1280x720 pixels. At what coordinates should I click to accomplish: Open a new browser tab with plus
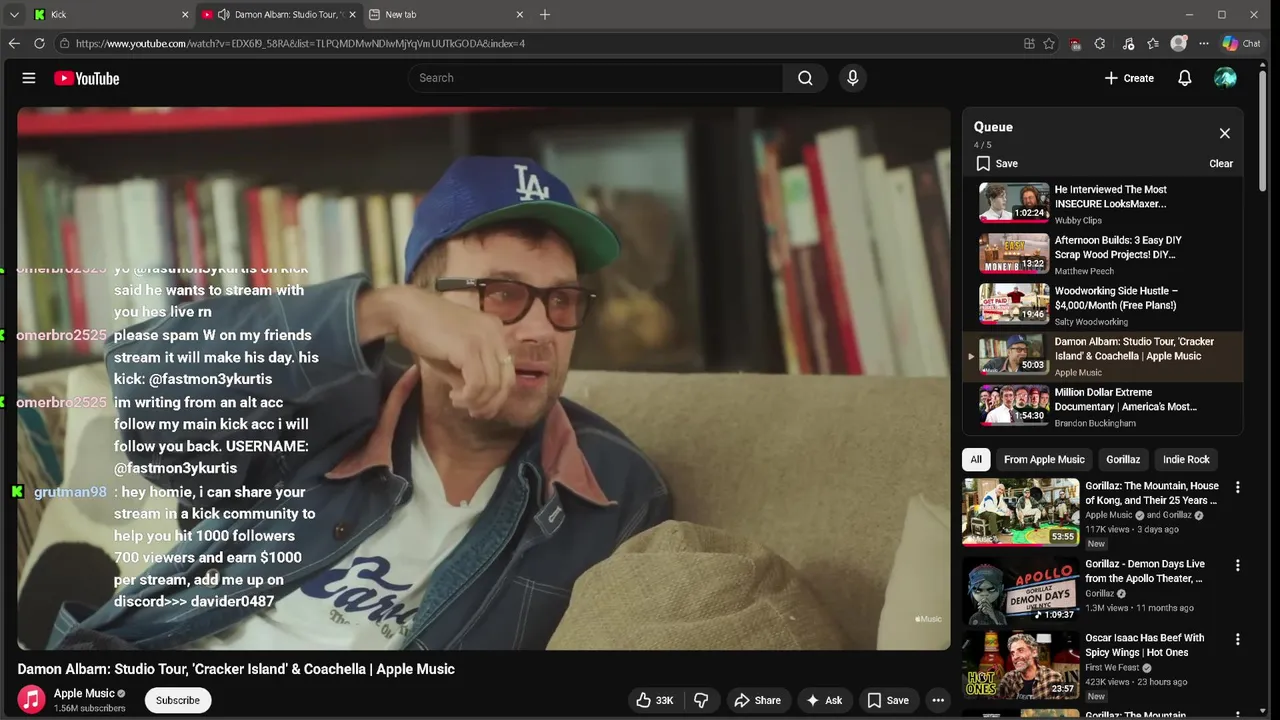click(x=545, y=15)
